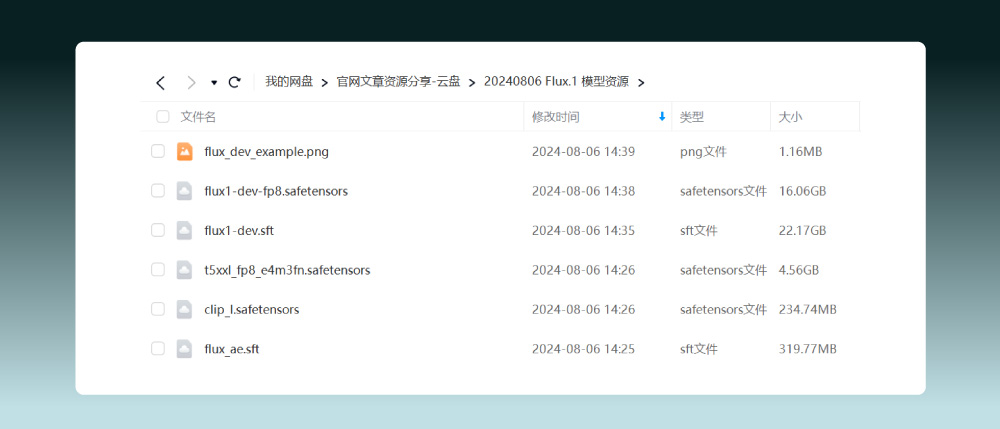The width and height of the screenshot is (1000, 429).
Task: Select the file name flux_ae.sft
Action: 232,349
